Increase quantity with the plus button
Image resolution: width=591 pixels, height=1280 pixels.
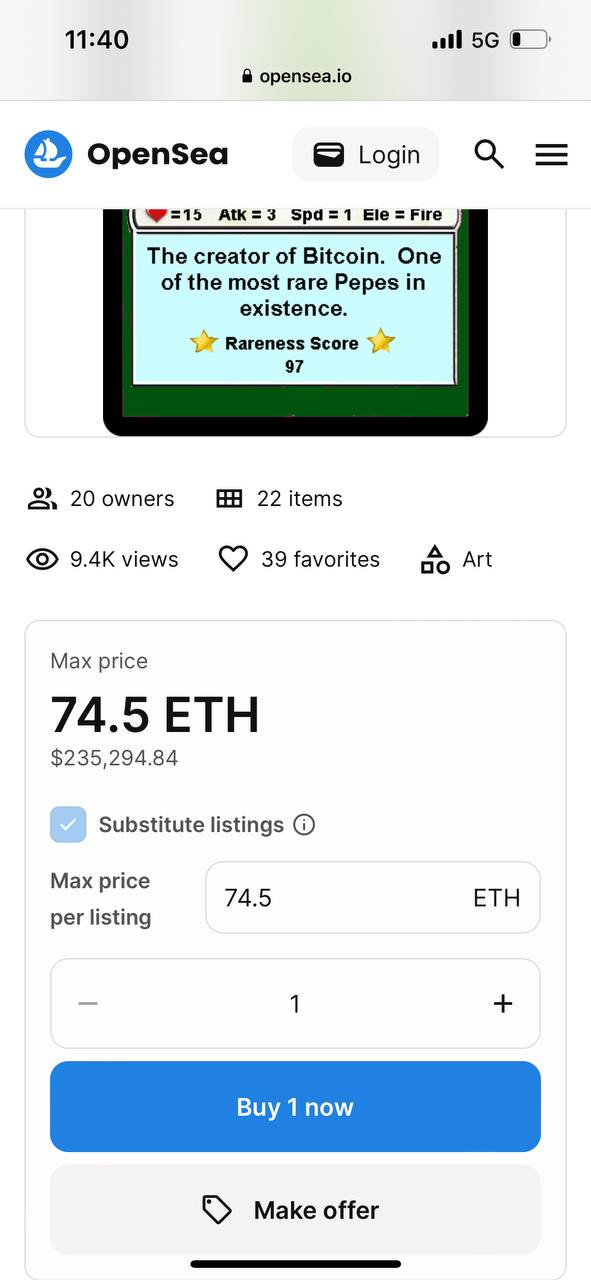click(503, 1003)
